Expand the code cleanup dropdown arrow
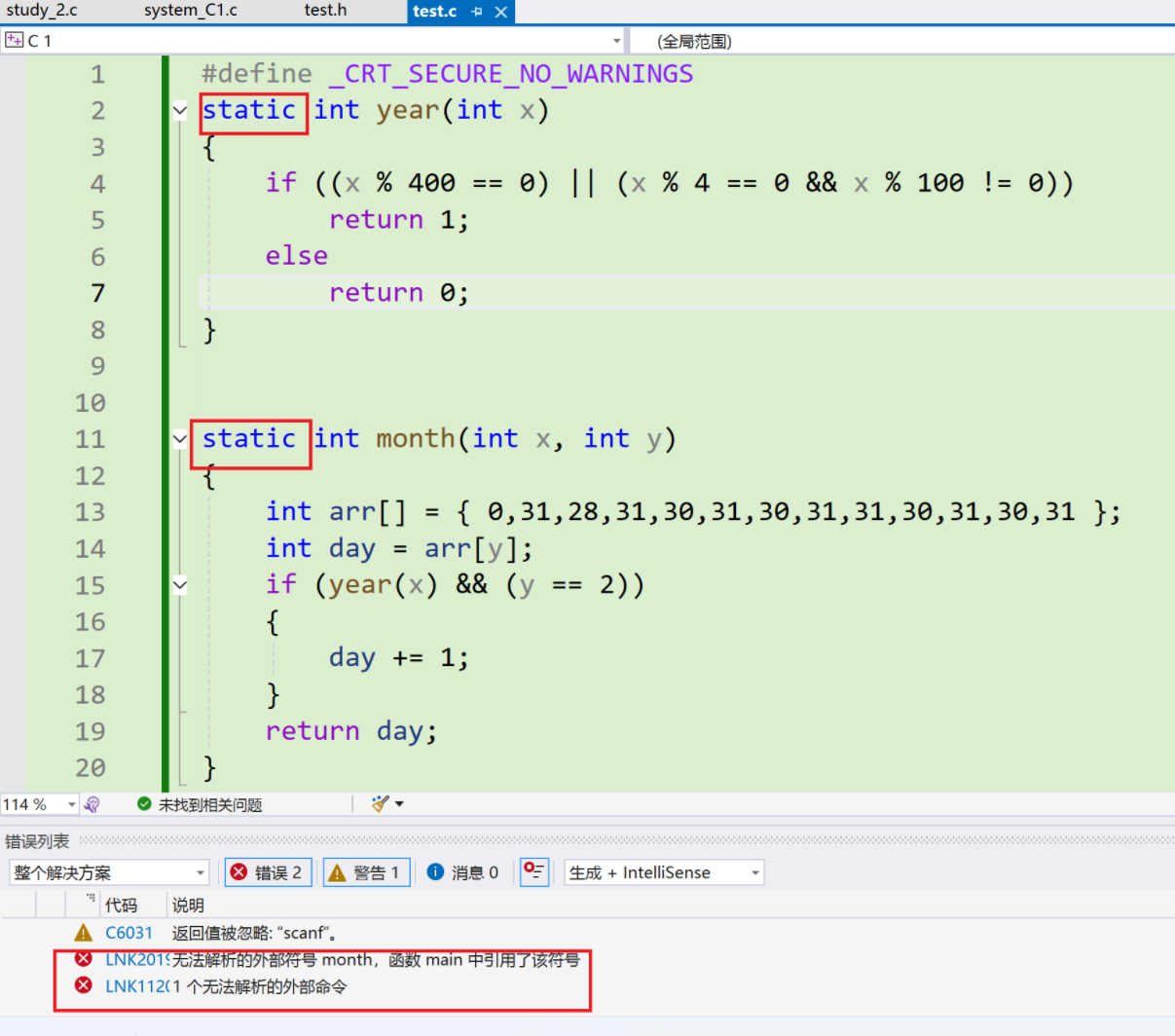Screen dimensions: 1175x1036 [x=399, y=804]
